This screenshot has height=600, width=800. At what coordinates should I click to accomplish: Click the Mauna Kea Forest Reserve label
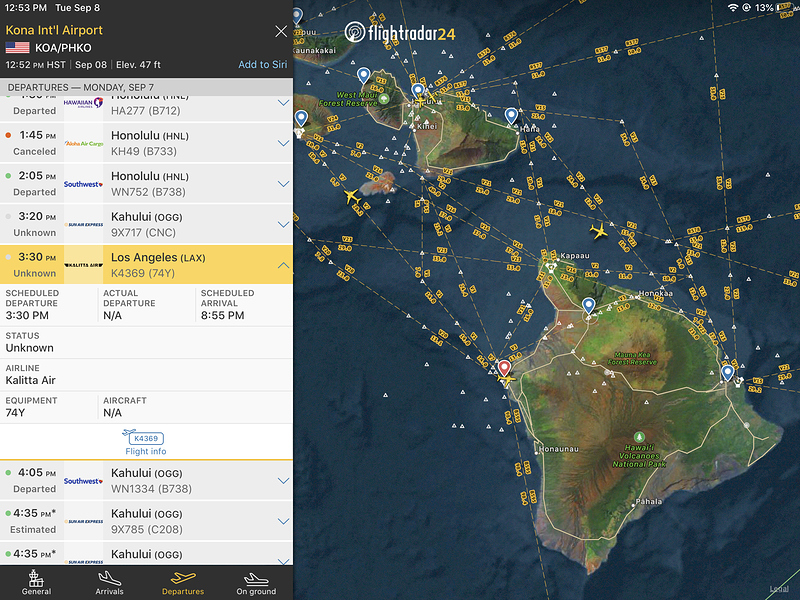[x=632, y=358]
